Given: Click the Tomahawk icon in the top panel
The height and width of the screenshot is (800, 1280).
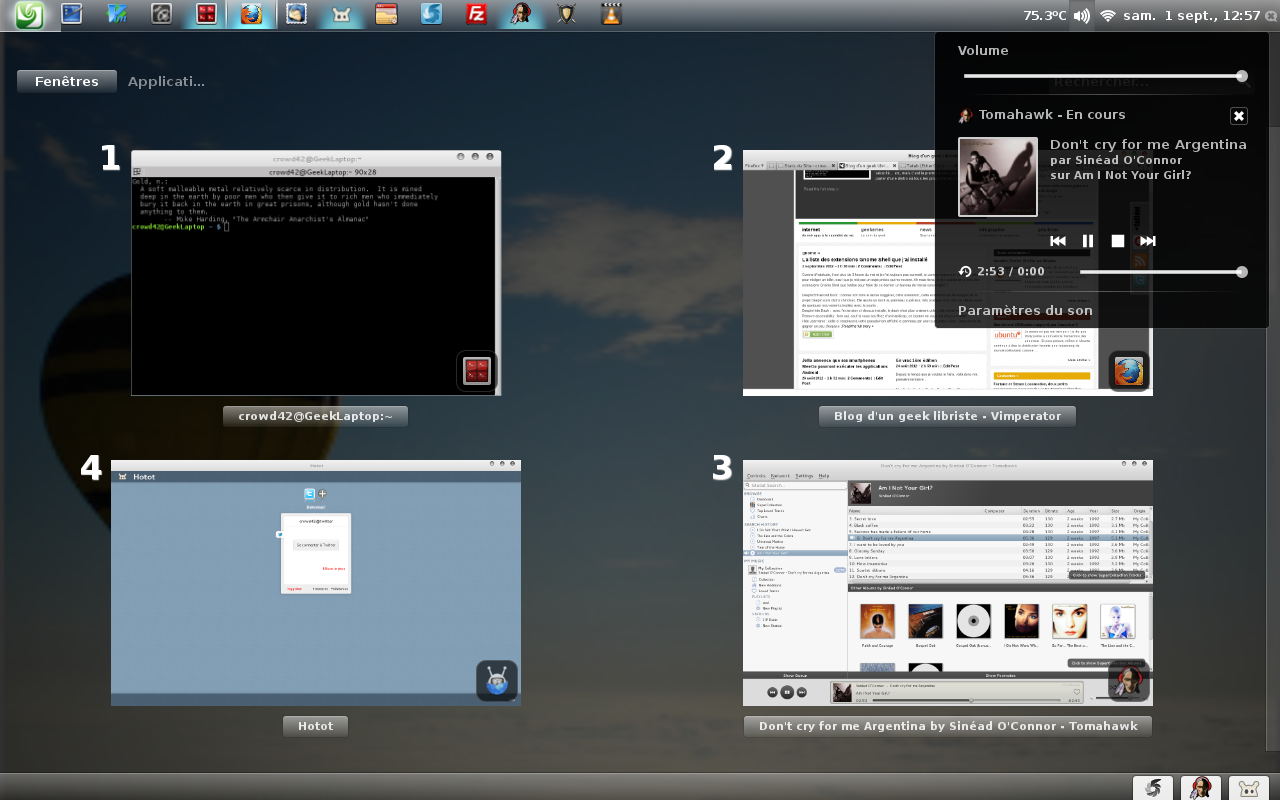Looking at the screenshot, I should 522,14.
